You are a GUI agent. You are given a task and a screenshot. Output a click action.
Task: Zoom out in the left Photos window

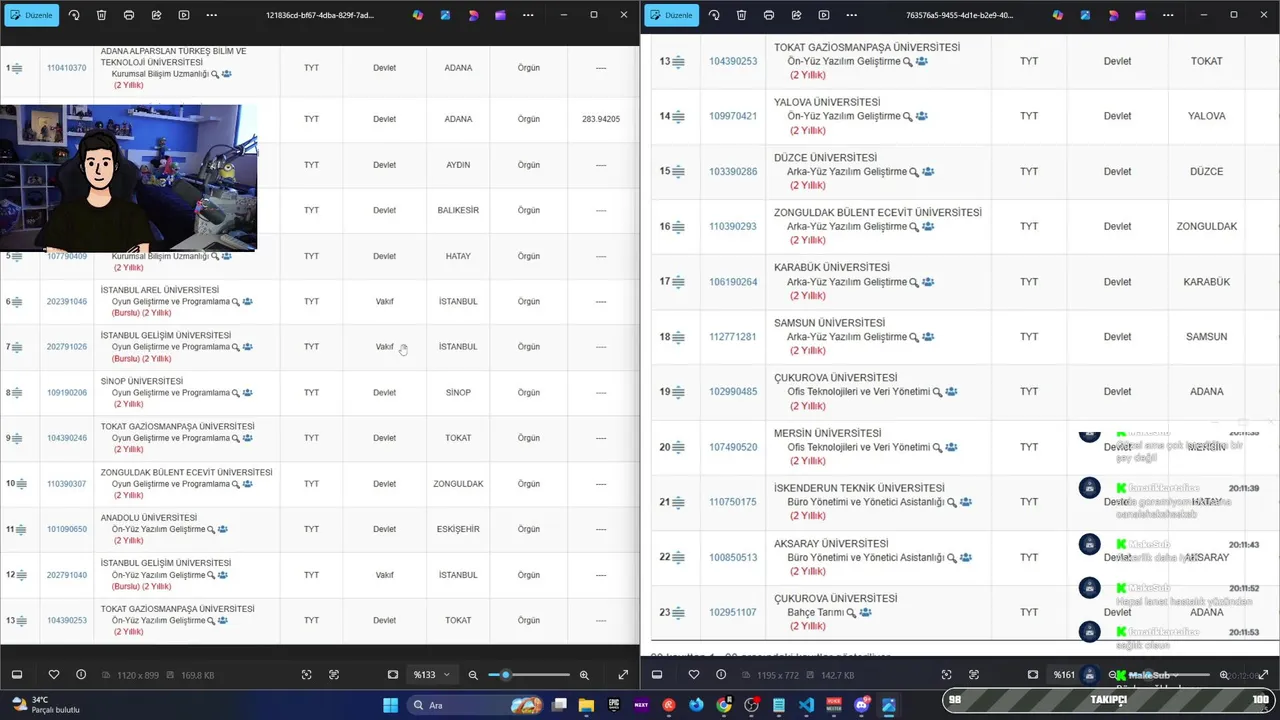tap(473, 675)
